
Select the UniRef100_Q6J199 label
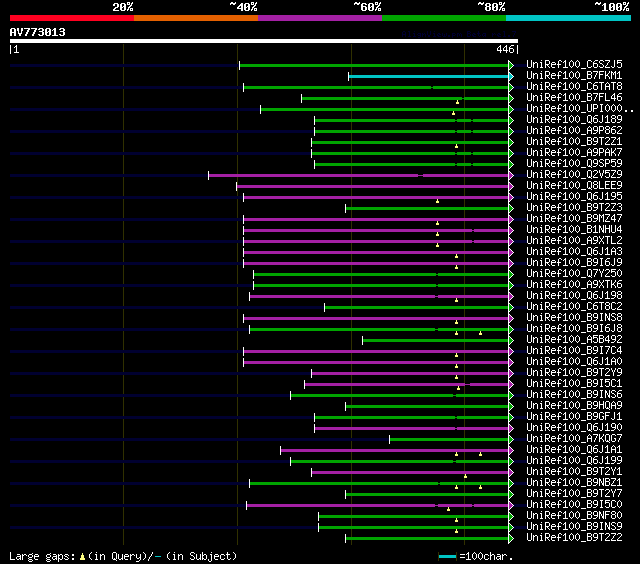574,461
